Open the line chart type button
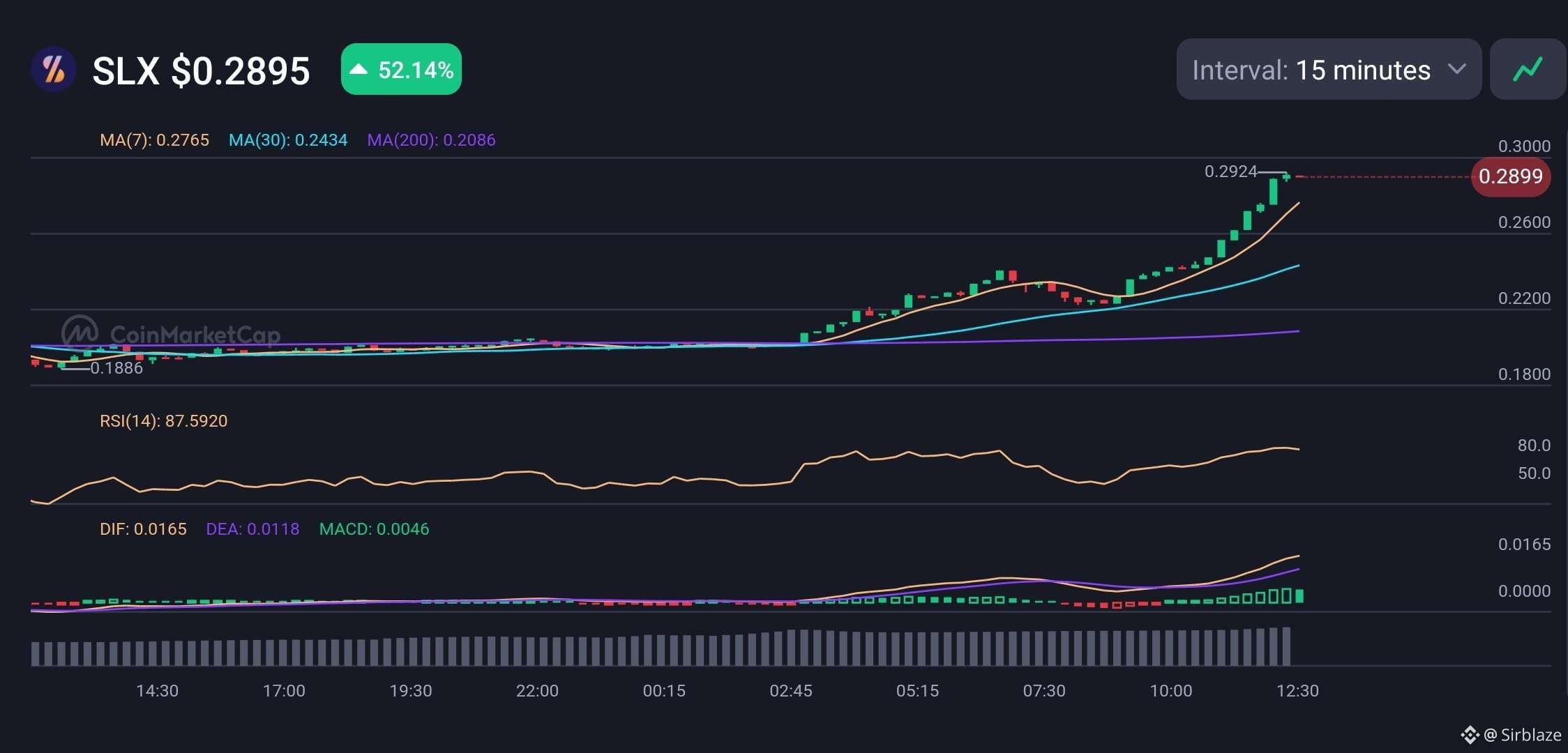 [x=1528, y=69]
